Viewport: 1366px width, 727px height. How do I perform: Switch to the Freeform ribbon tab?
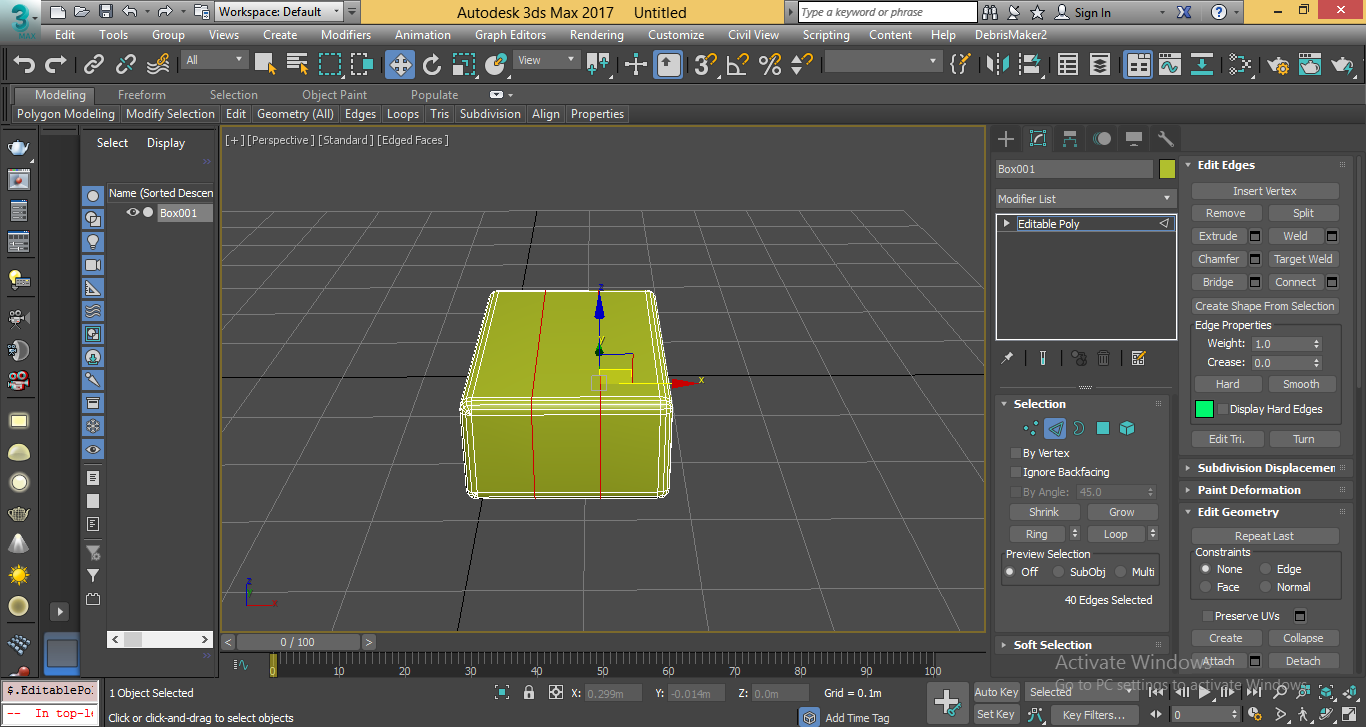pos(142,95)
